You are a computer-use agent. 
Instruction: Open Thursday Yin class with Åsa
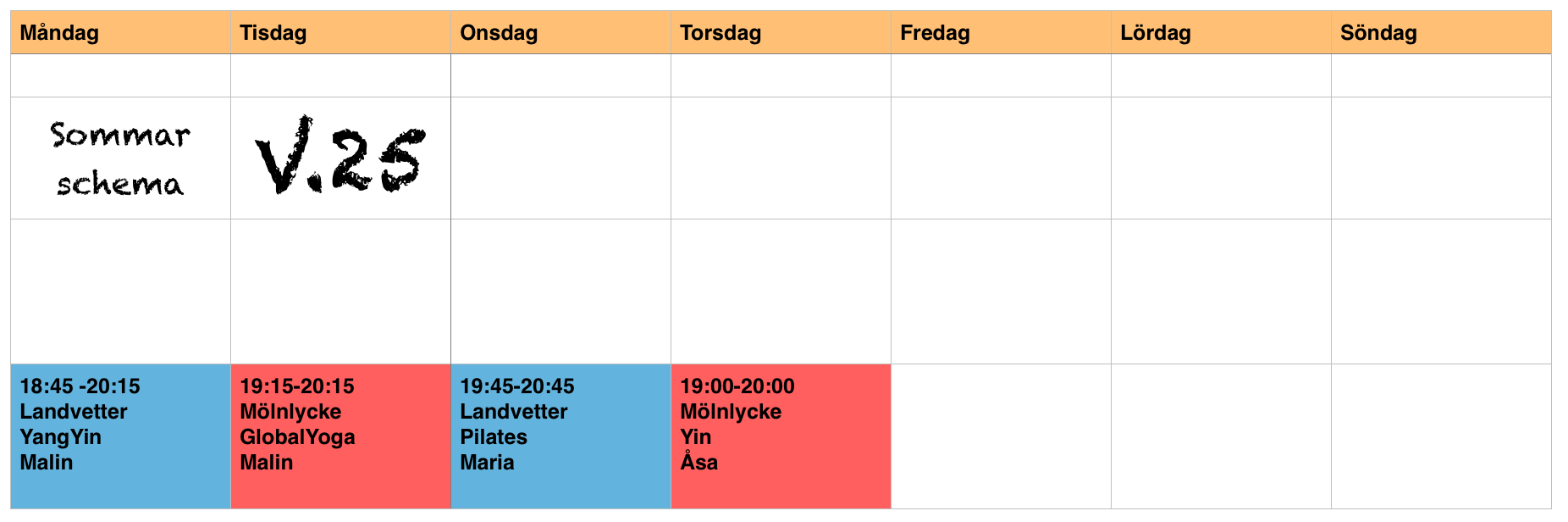781,436
